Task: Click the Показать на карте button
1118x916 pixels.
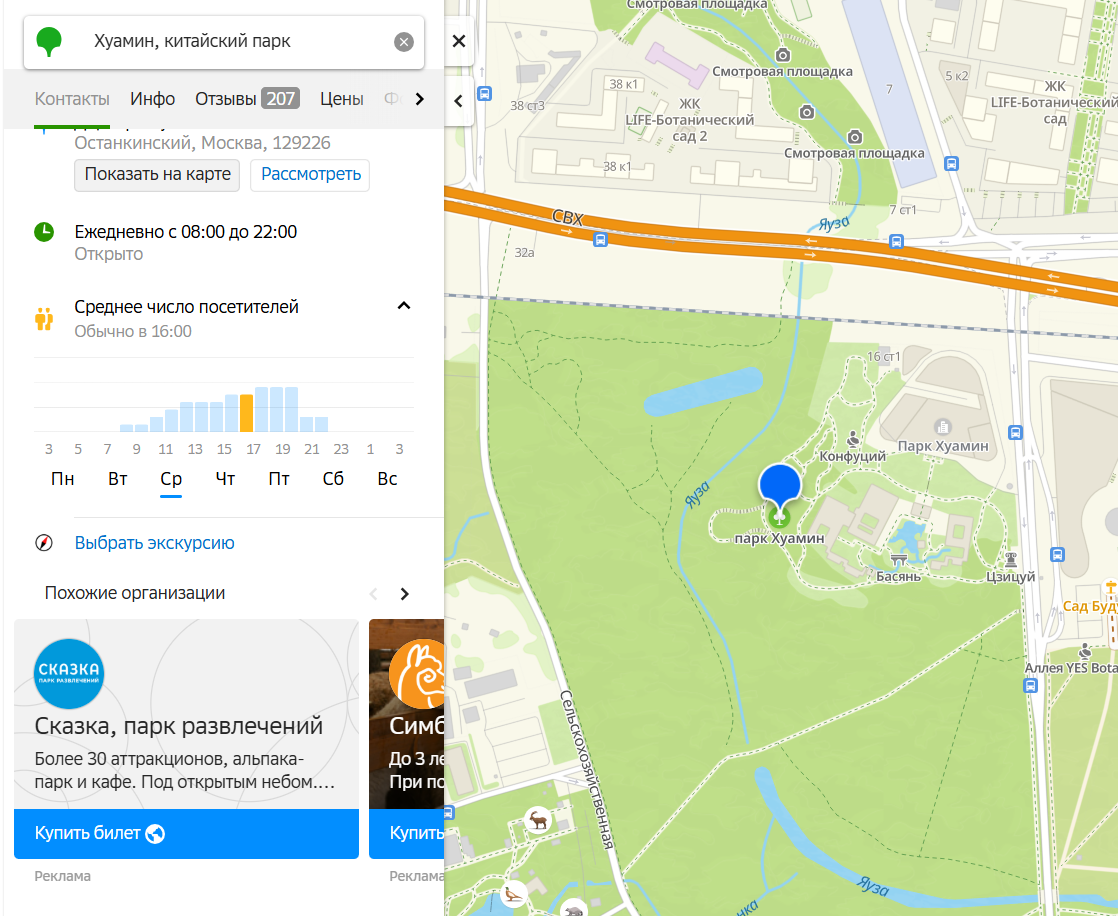Action: [x=158, y=174]
